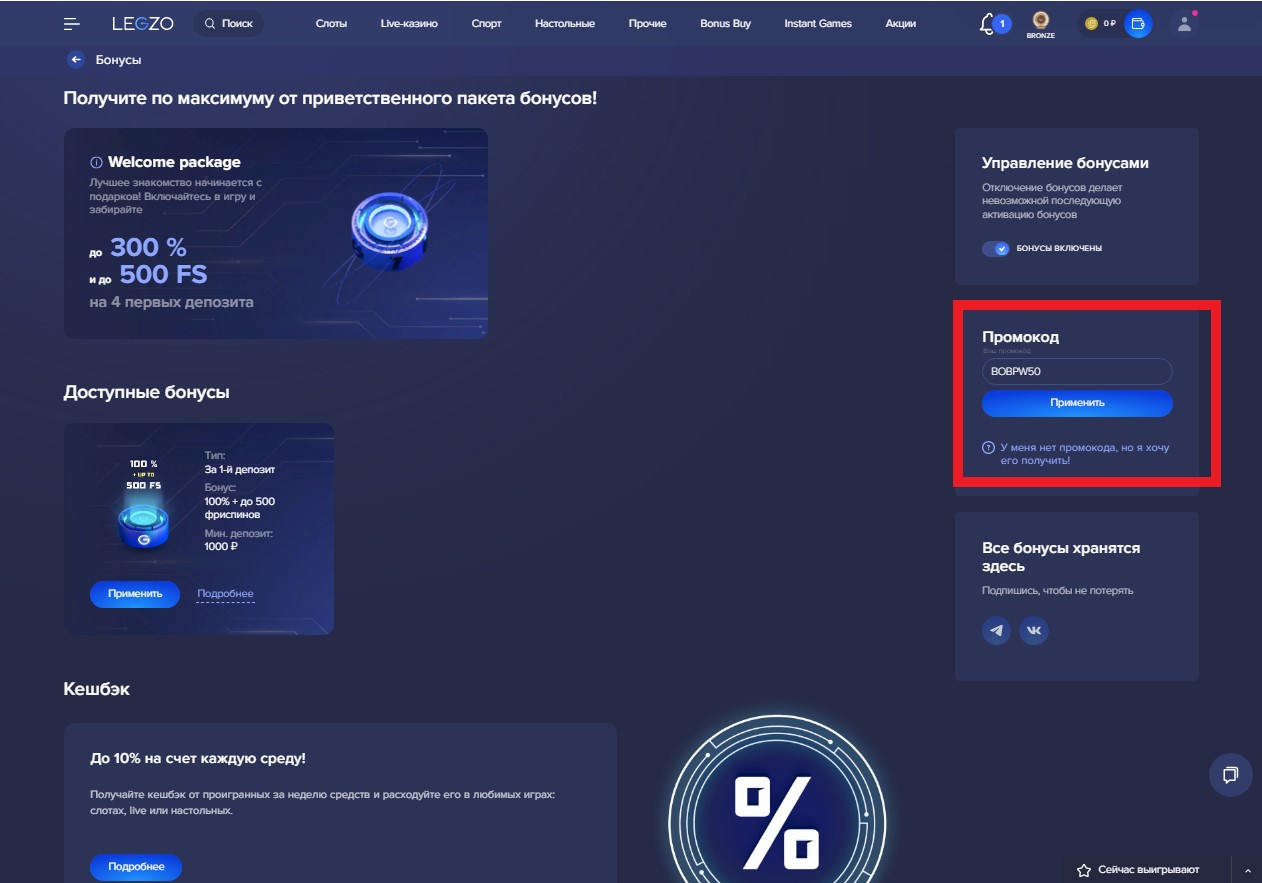Toggle the Бонусы включены switch
Viewport: 1262px width, 883px height.
(x=995, y=249)
